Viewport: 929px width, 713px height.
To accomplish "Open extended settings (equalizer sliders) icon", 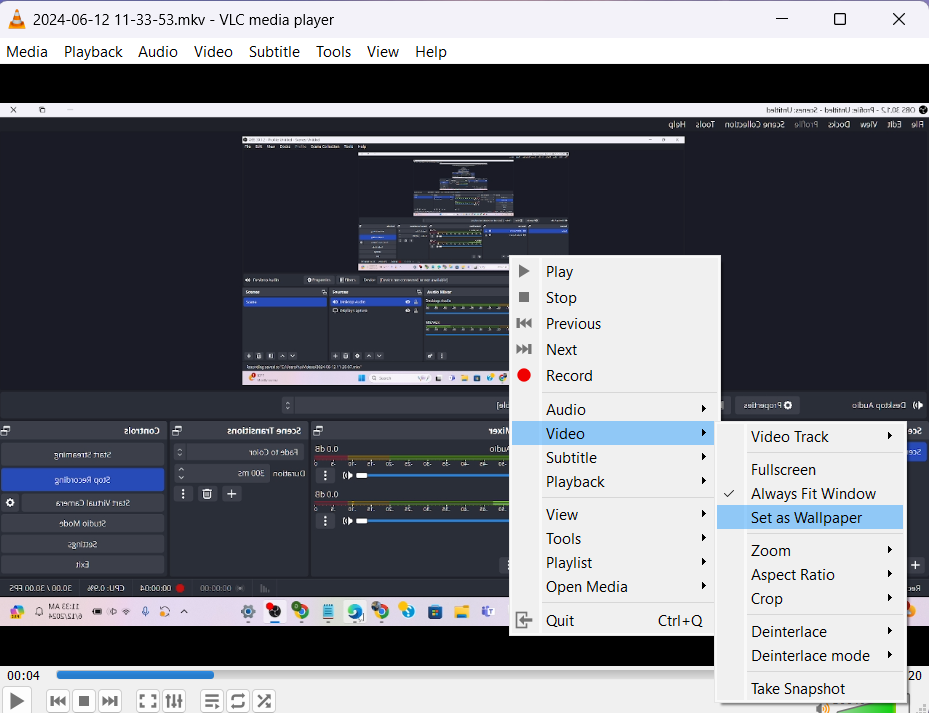I will [174, 701].
